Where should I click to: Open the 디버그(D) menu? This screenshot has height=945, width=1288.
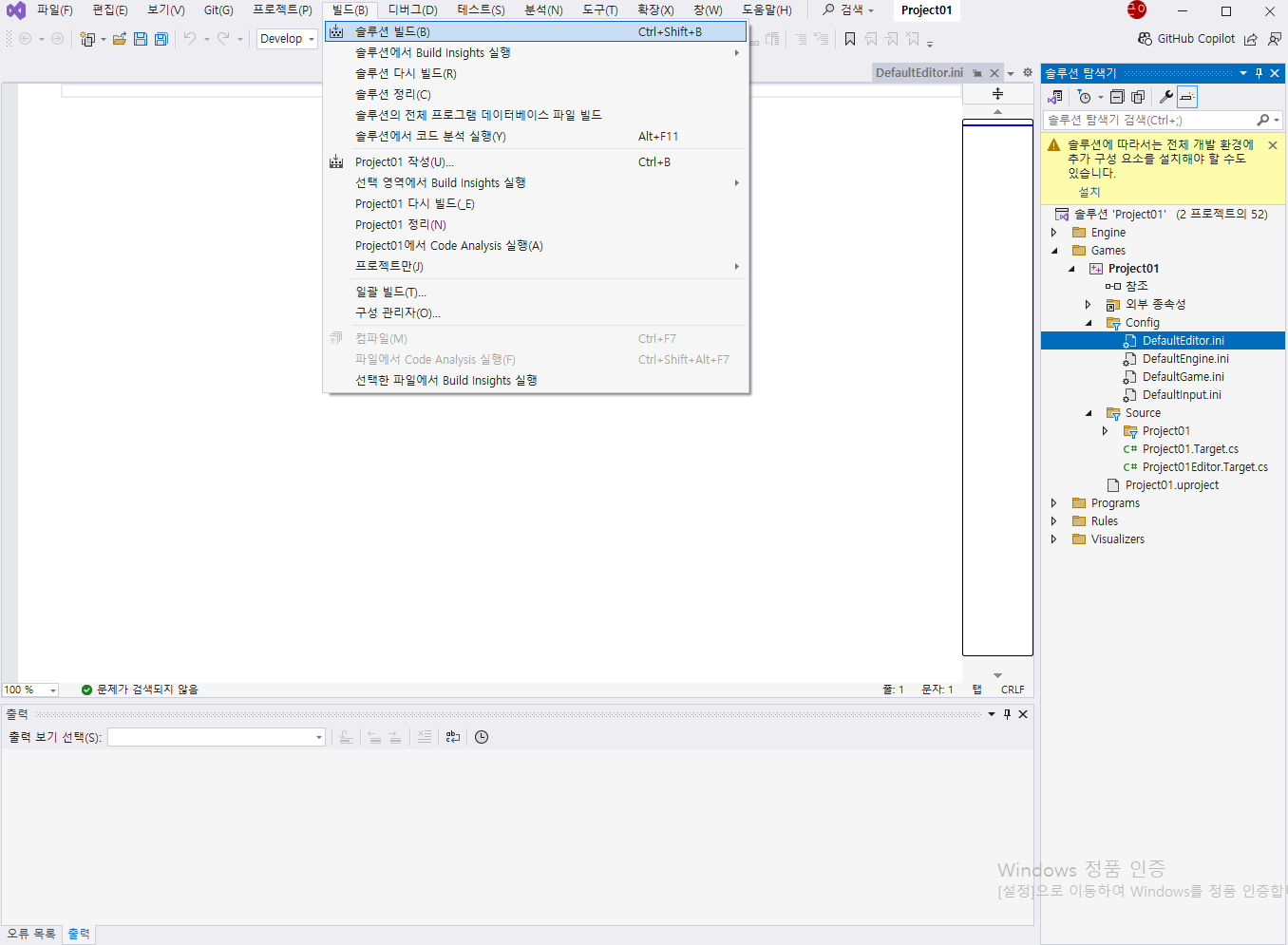pos(412,10)
